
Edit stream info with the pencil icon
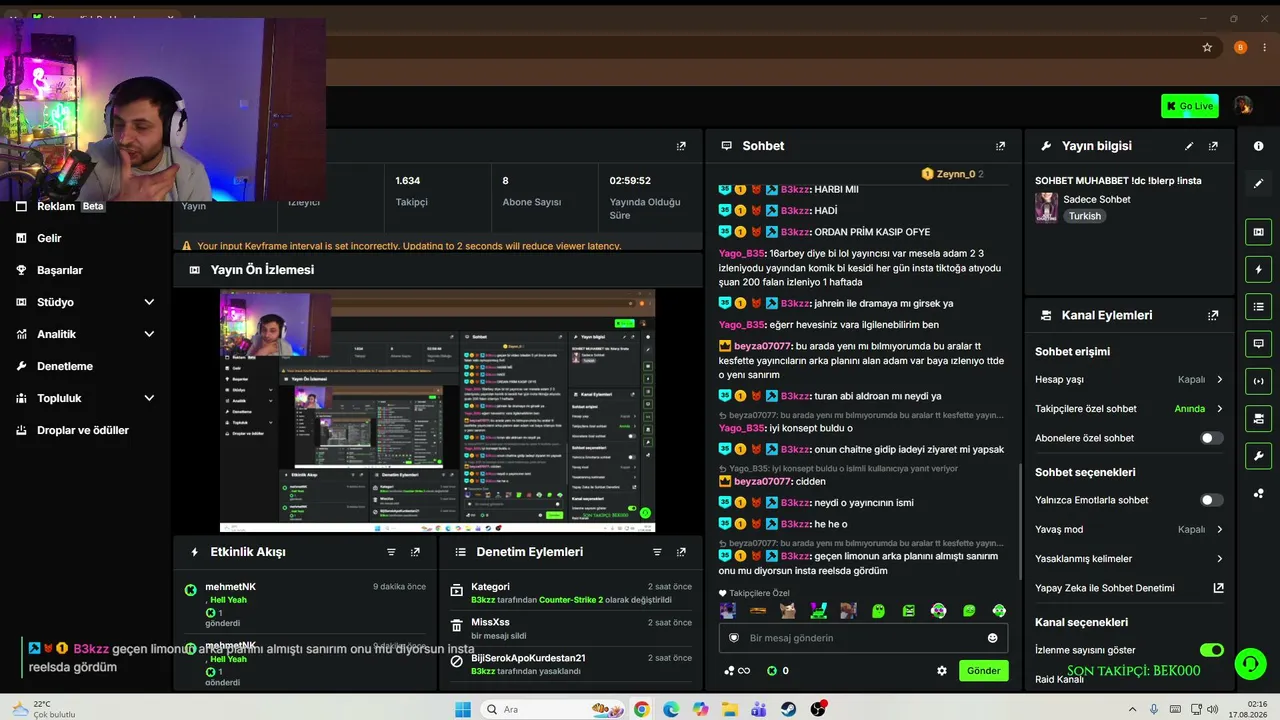pos(1189,146)
